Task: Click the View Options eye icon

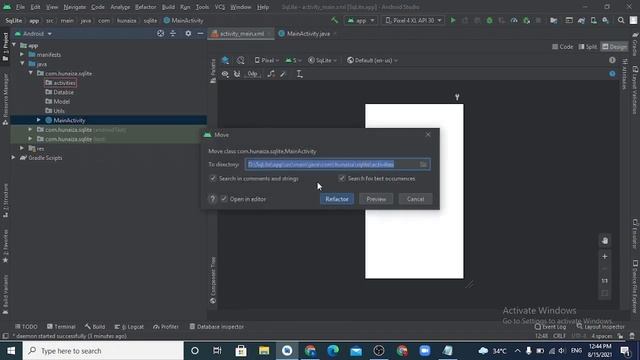Action: [x=225, y=74]
